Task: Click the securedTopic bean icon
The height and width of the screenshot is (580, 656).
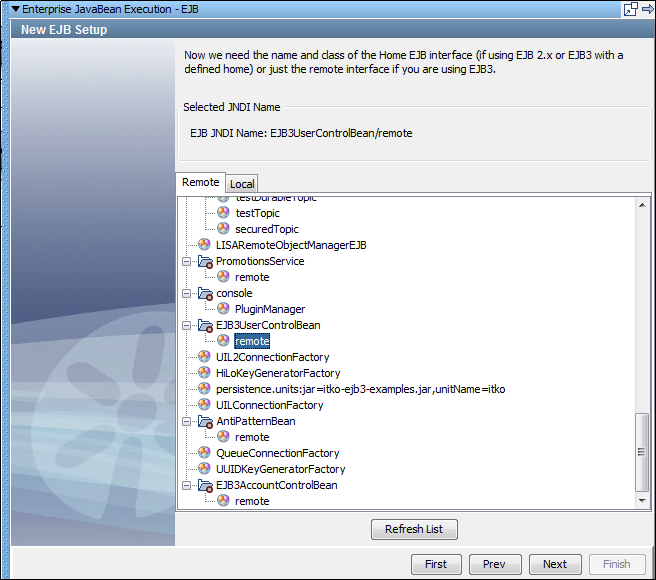Action: coord(223,228)
